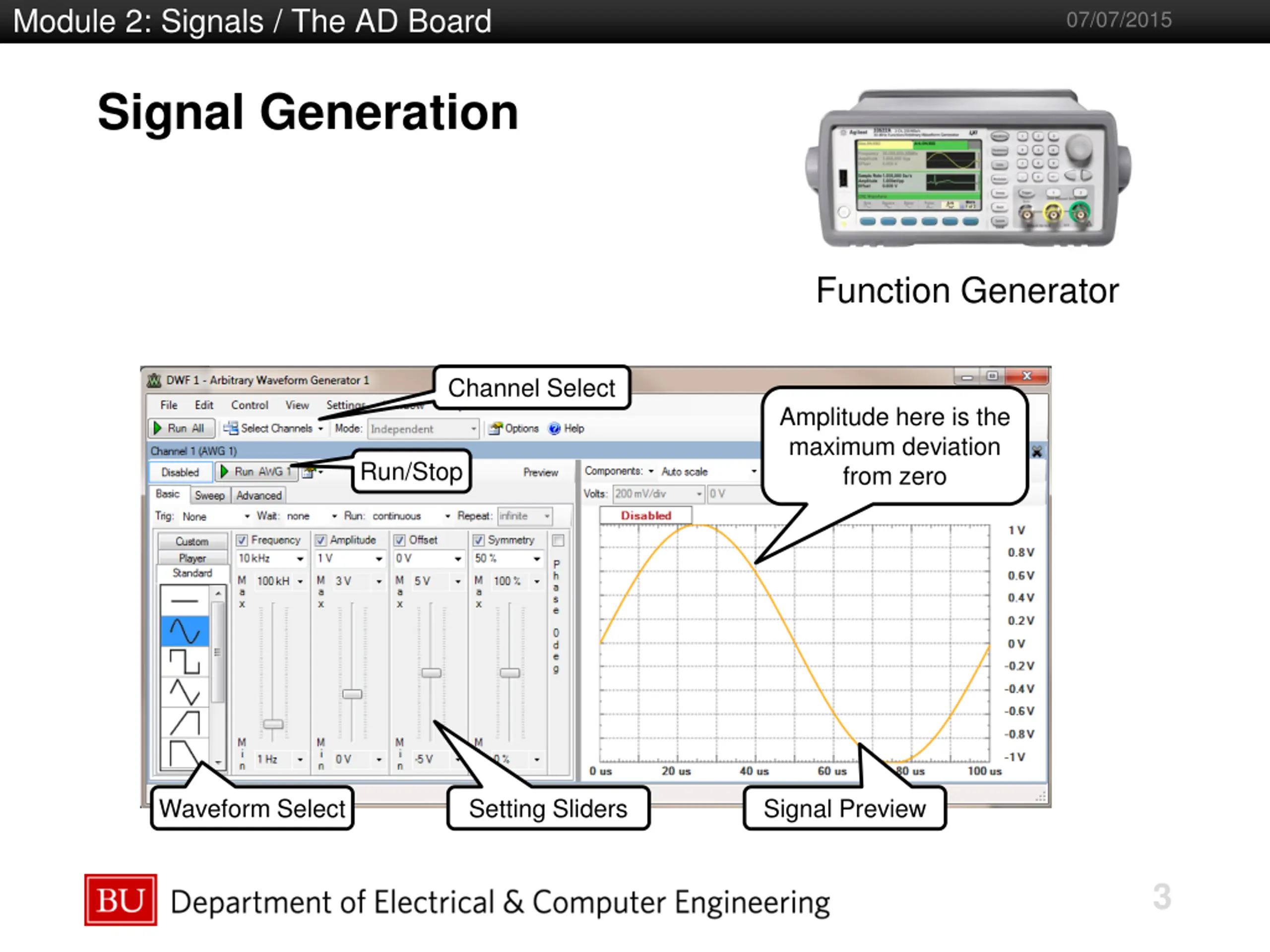Open the Options toolbar icon

496,429
